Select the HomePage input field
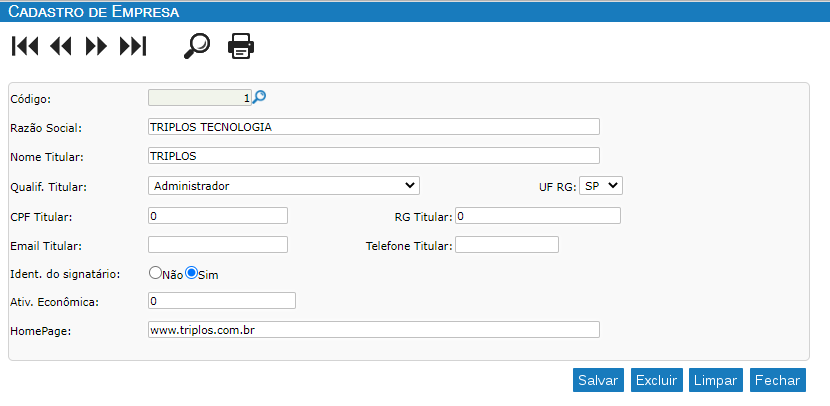This screenshot has height=406, width=830. point(374,329)
